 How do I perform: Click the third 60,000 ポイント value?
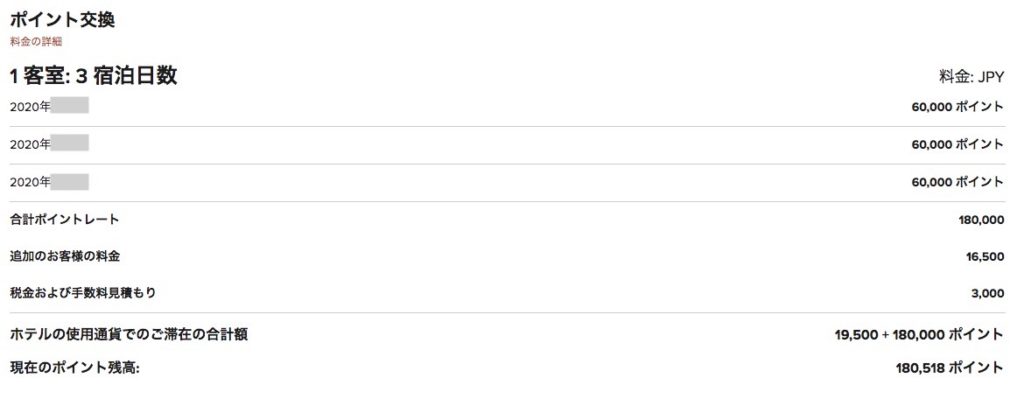(957, 182)
